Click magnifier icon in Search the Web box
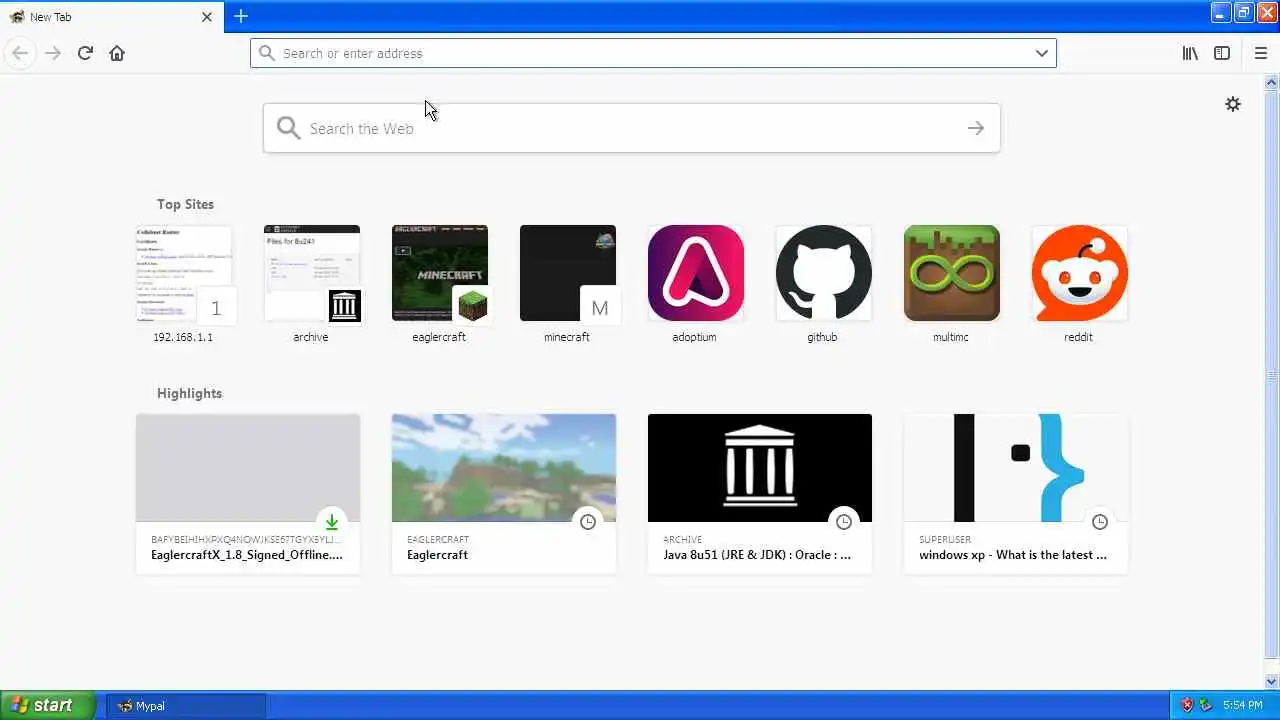 [x=289, y=128]
